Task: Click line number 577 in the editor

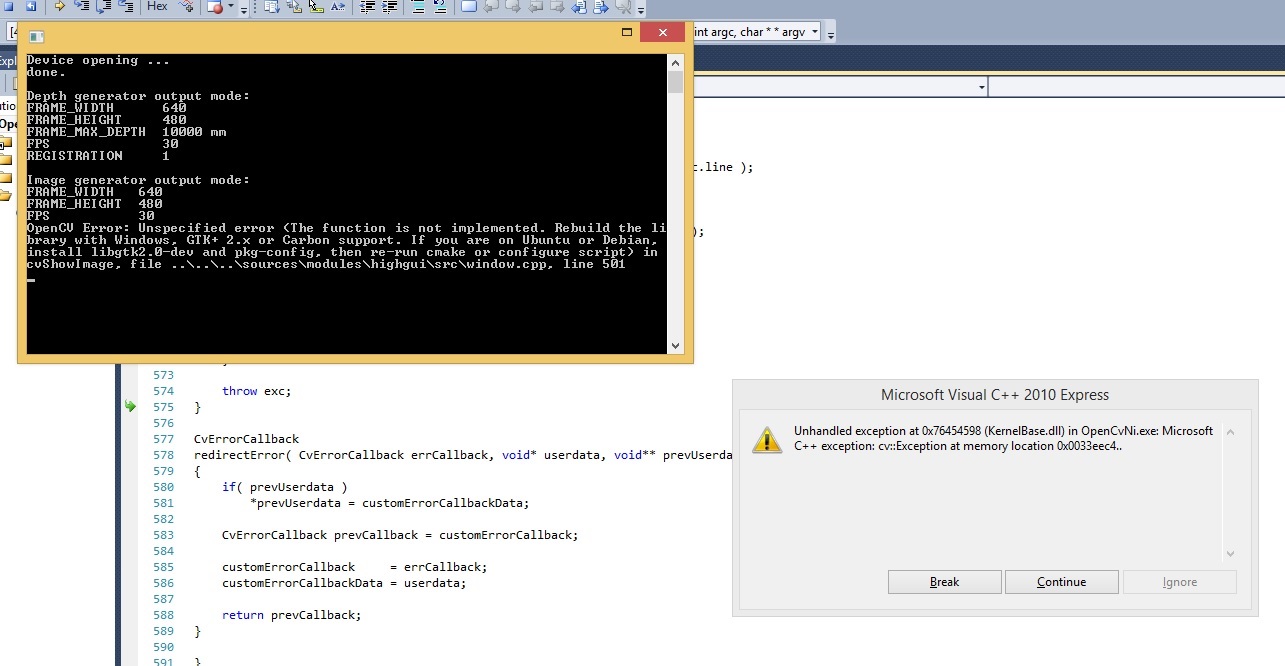Action: (x=163, y=439)
